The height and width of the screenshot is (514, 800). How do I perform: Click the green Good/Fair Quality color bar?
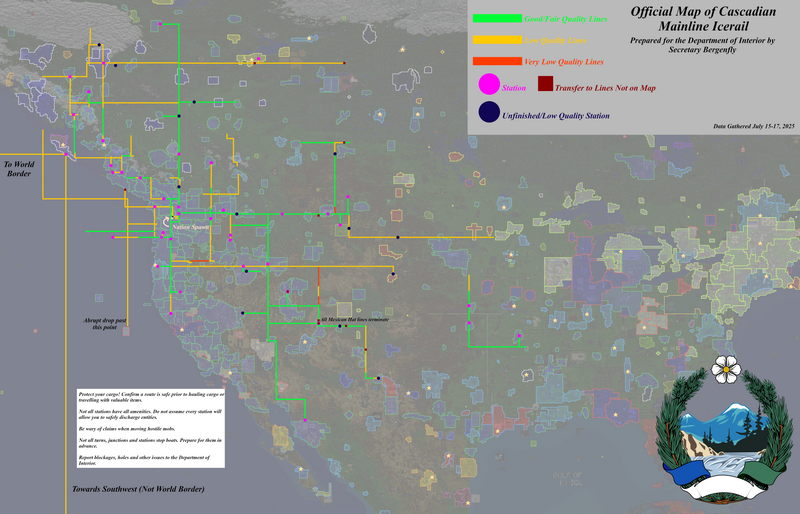click(x=497, y=18)
